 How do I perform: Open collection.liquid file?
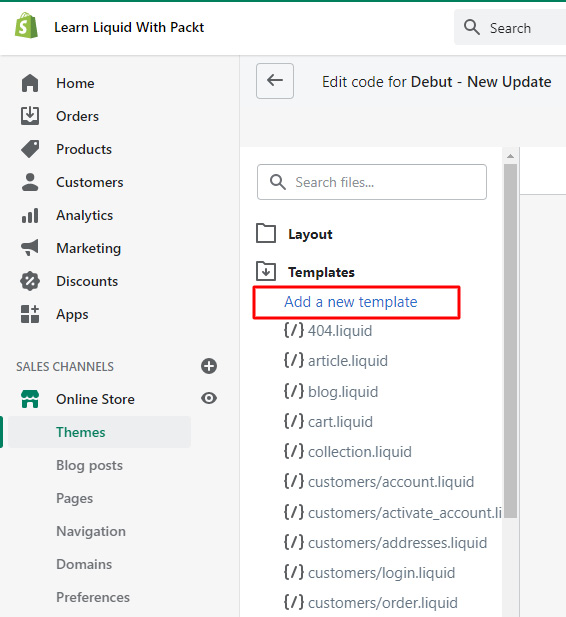(360, 452)
